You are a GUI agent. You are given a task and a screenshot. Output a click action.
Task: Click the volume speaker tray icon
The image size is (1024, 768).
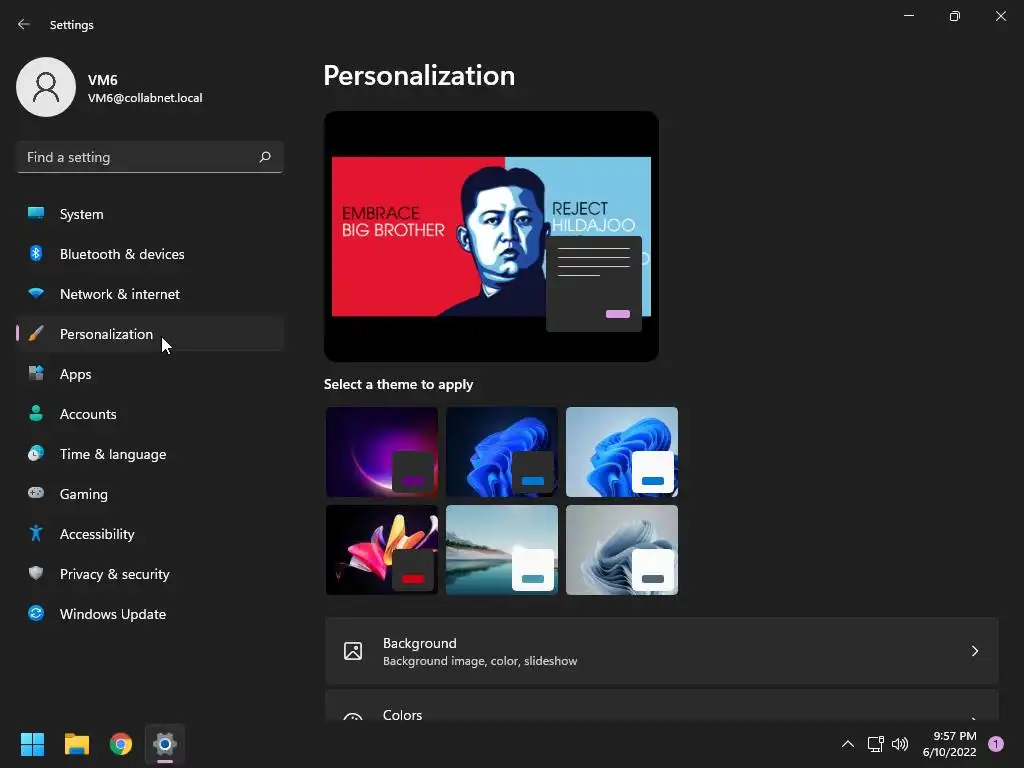900,744
